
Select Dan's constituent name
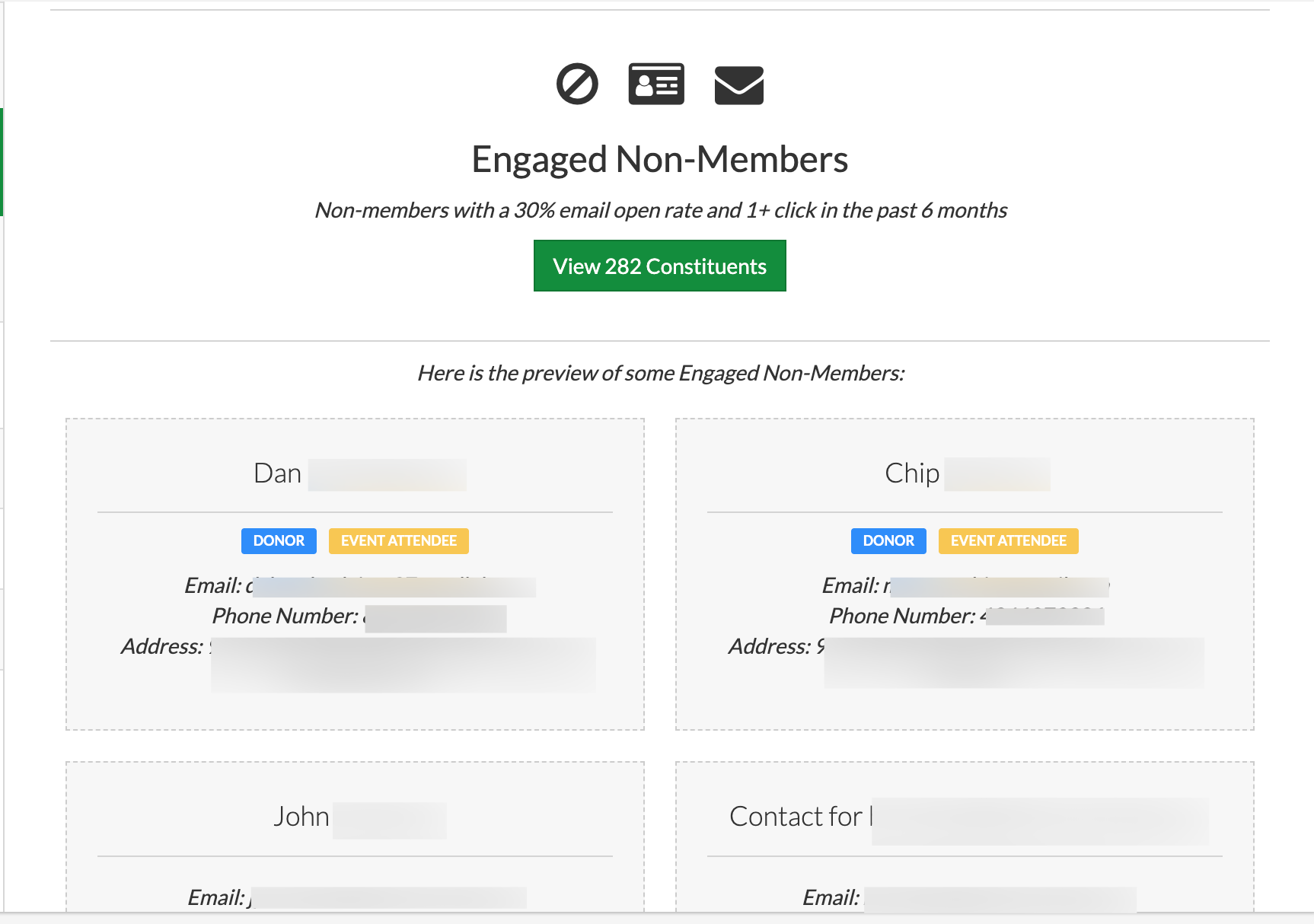(359, 473)
